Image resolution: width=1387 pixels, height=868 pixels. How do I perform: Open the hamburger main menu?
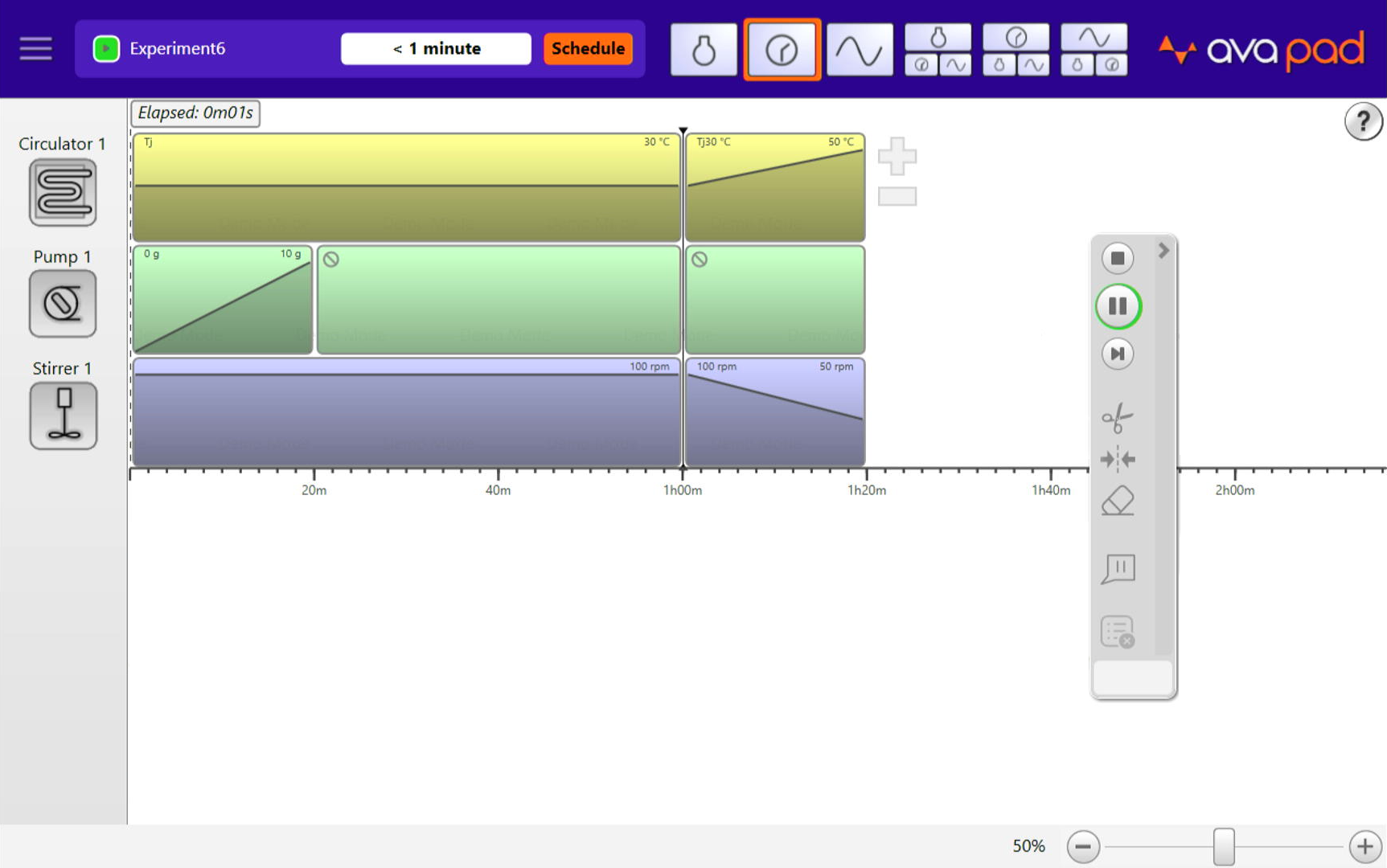(35, 48)
